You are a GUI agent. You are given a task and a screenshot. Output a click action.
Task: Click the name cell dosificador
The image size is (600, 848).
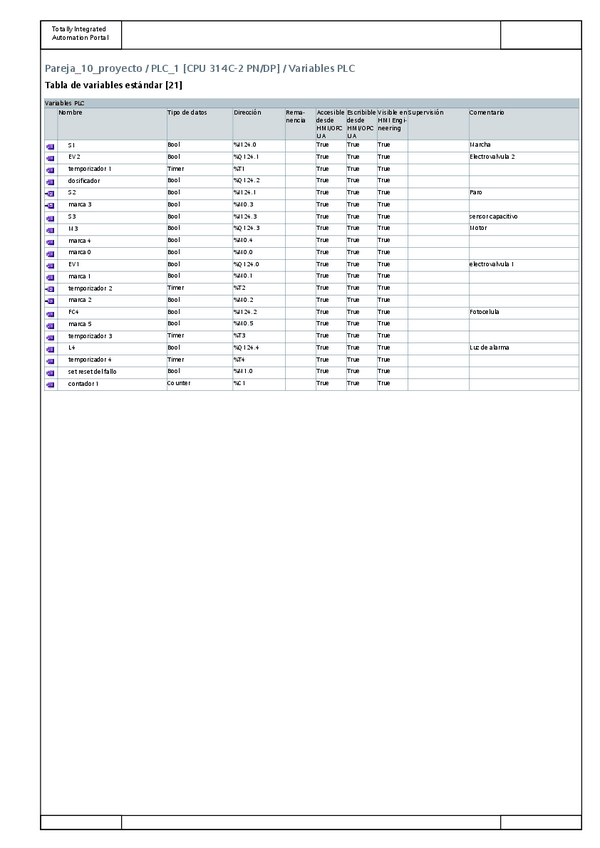point(112,181)
